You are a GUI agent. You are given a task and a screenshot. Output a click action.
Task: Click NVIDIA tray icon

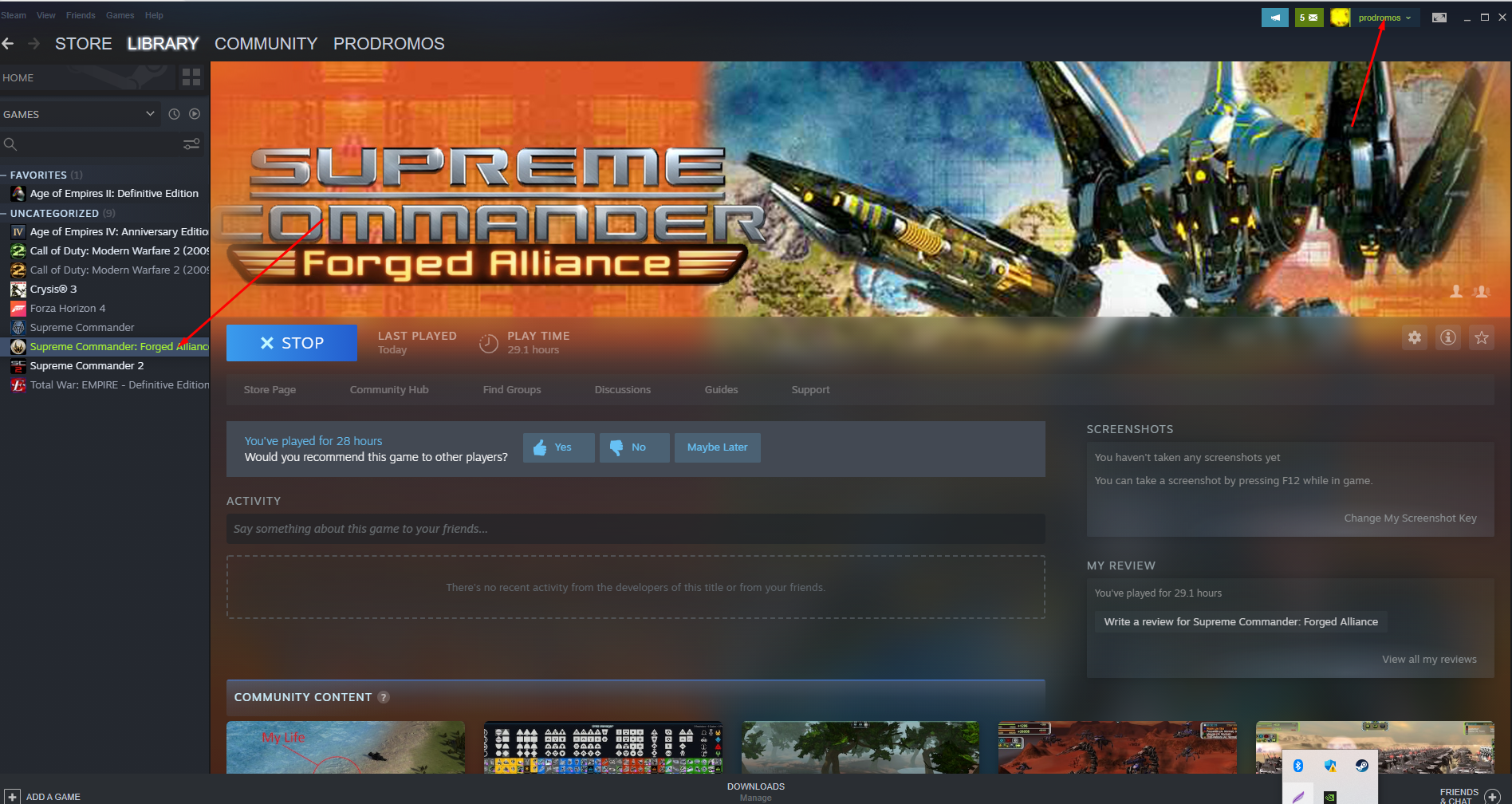tap(1330, 797)
